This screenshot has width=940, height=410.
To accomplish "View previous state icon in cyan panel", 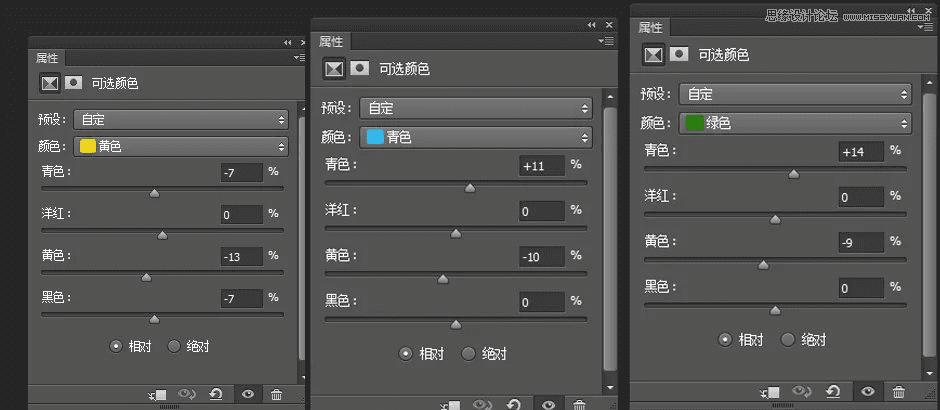I will coord(481,405).
